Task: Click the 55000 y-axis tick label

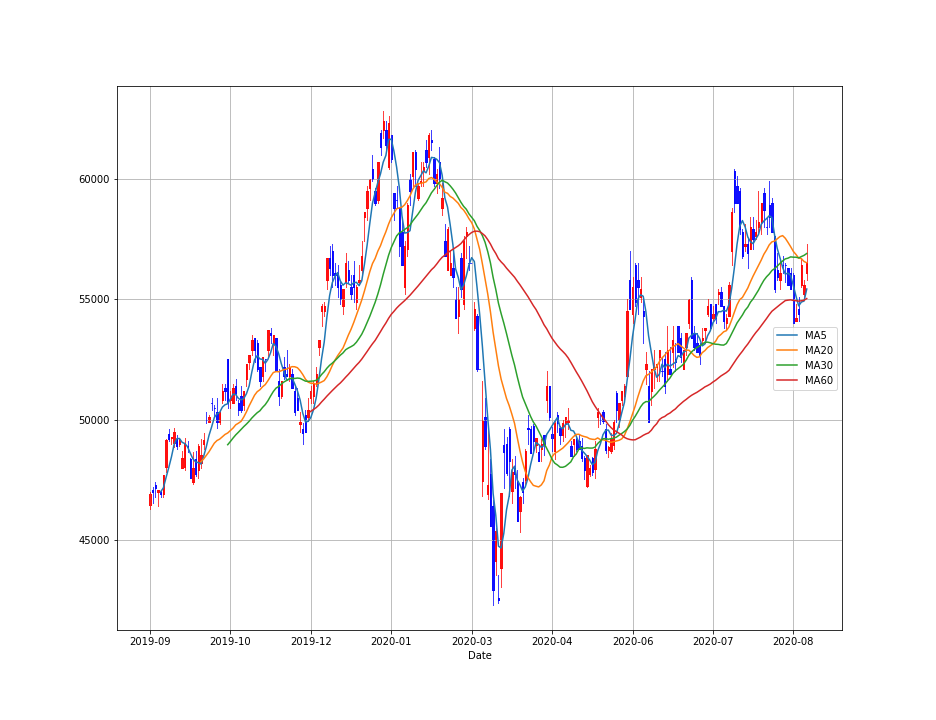Action: (x=94, y=300)
